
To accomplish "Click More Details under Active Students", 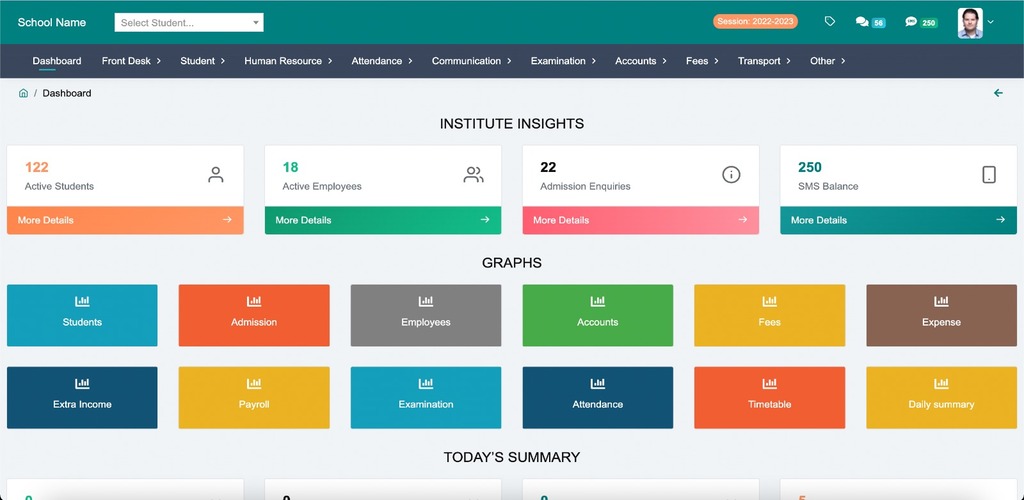I will coord(125,220).
